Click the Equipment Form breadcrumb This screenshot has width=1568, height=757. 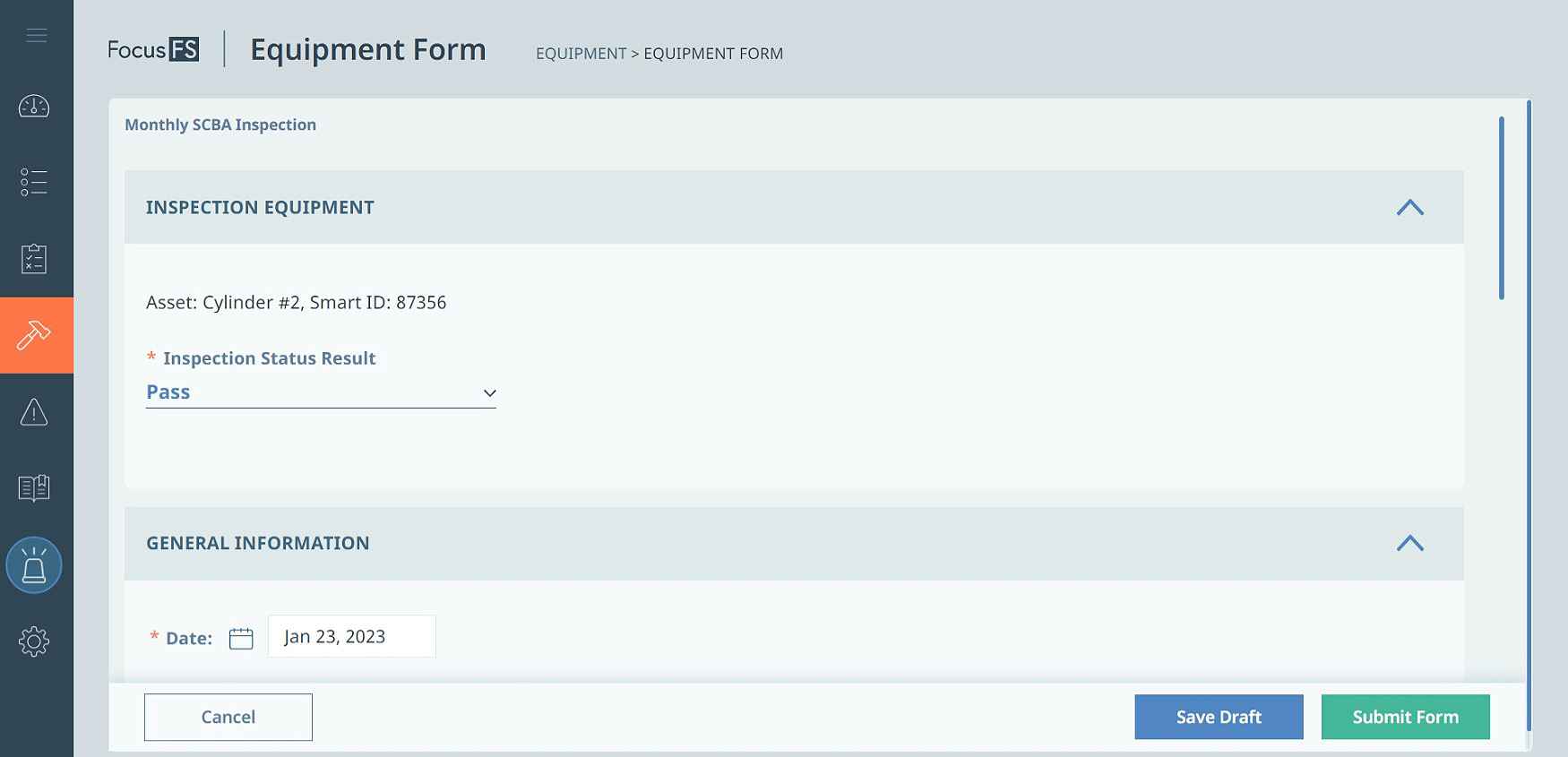pos(713,54)
